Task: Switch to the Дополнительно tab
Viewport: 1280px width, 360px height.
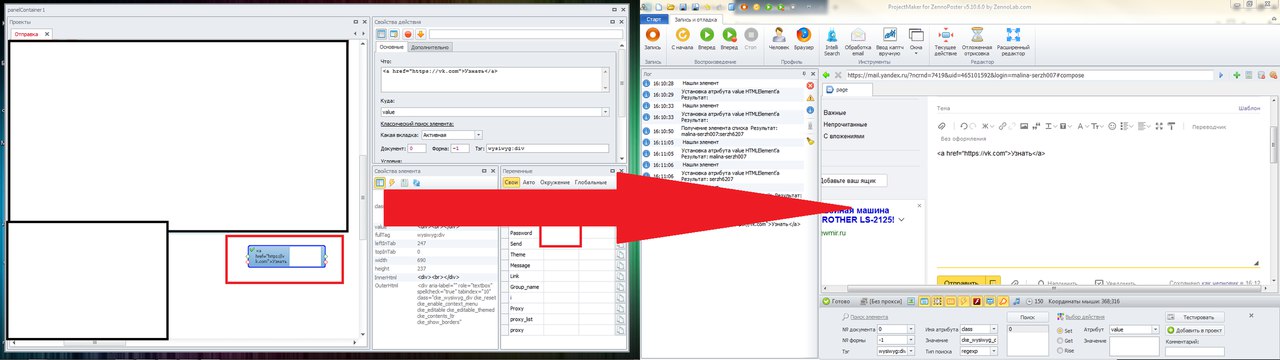Action: pos(431,47)
